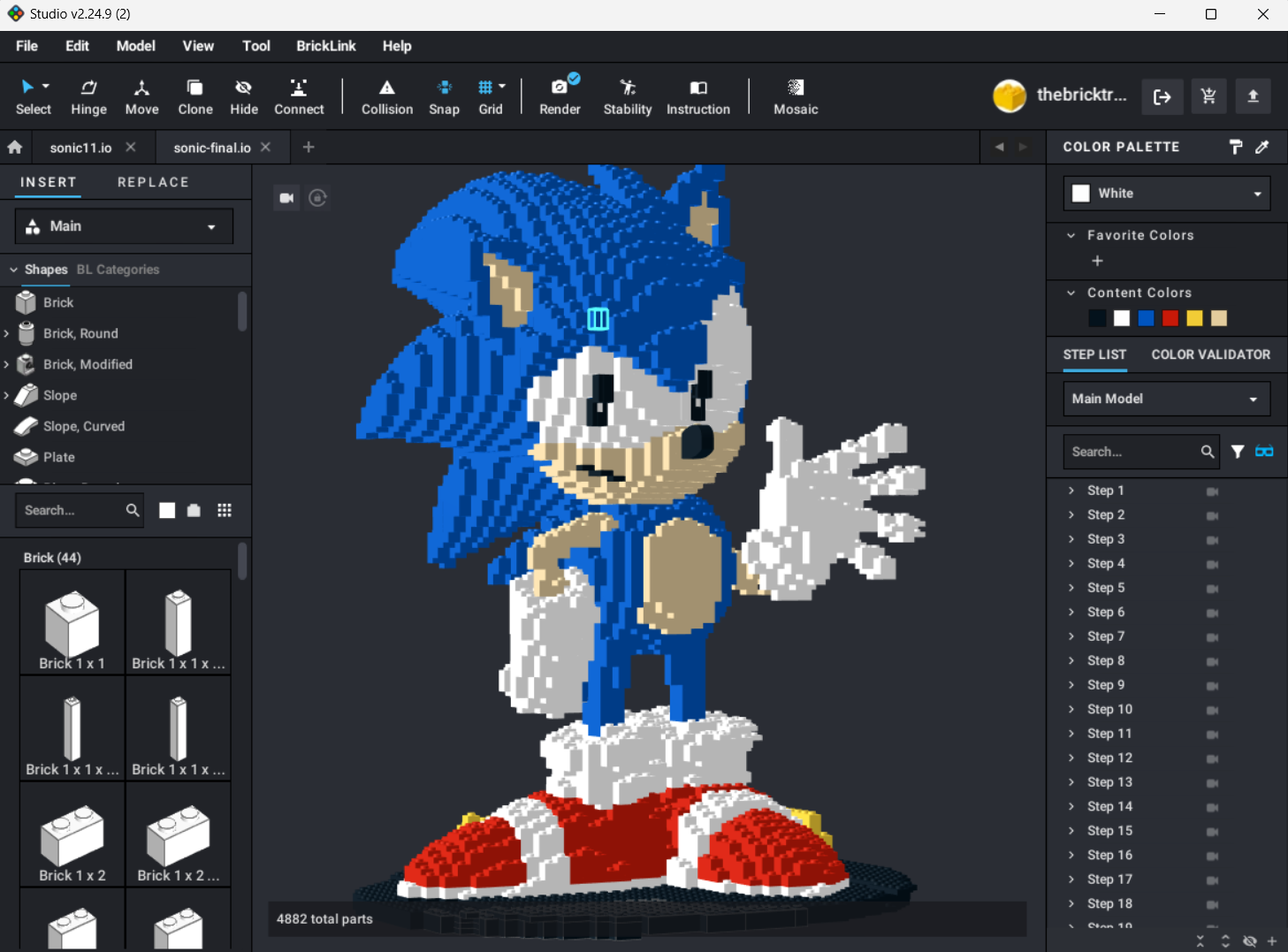This screenshot has height=952, width=1288.
Task: Choose the yellow content color swatch
Action: tap(1194, 318)
